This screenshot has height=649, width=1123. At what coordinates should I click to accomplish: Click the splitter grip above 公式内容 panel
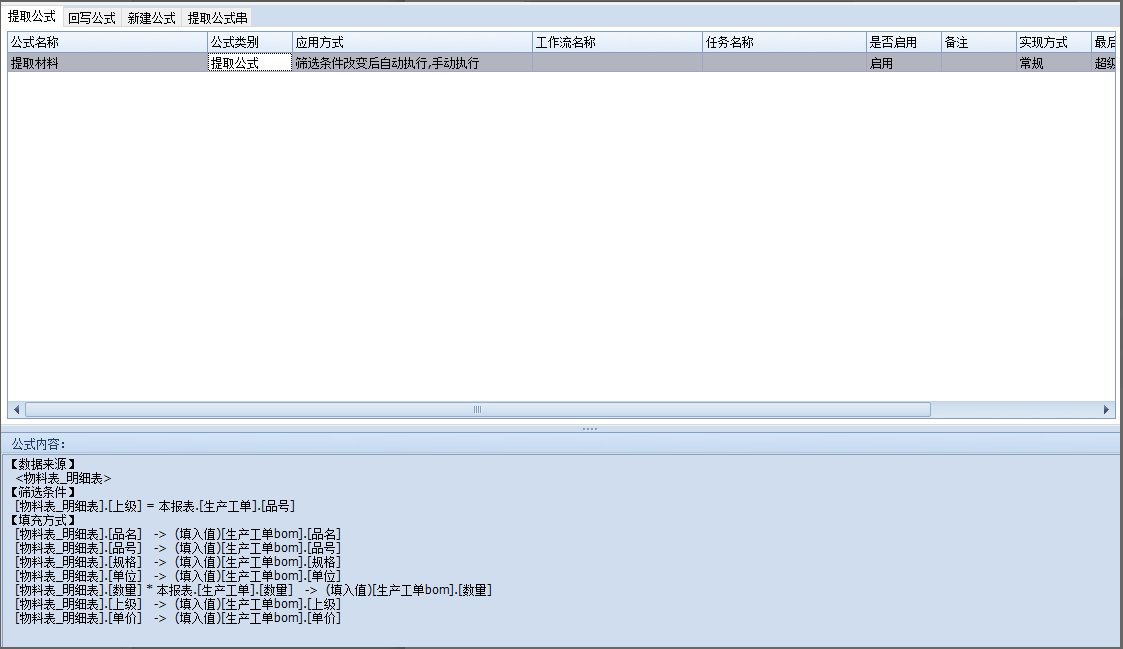pos(590,428)
